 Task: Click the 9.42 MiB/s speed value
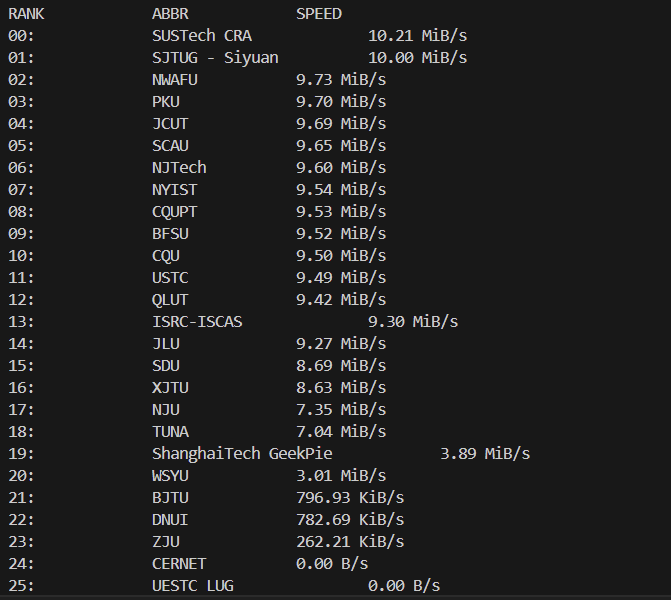[x=341, y=300]
